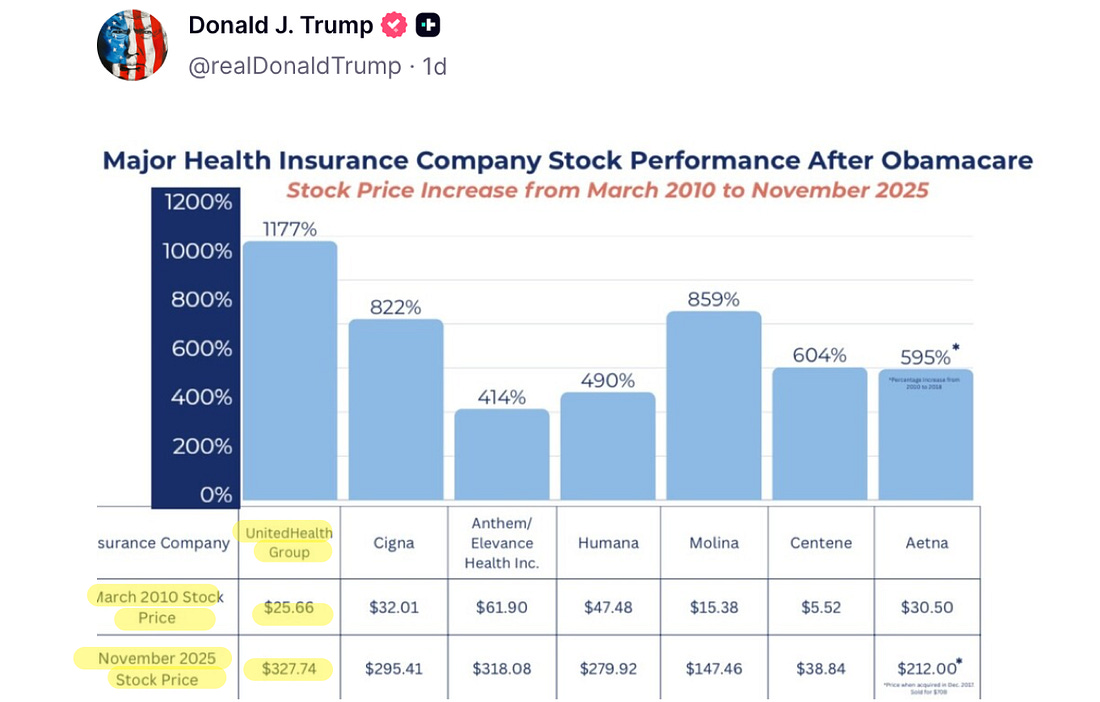Click the highlighted $25.66 stock price
Viewport: 1100px width, 702px height.
coord(292,607)
